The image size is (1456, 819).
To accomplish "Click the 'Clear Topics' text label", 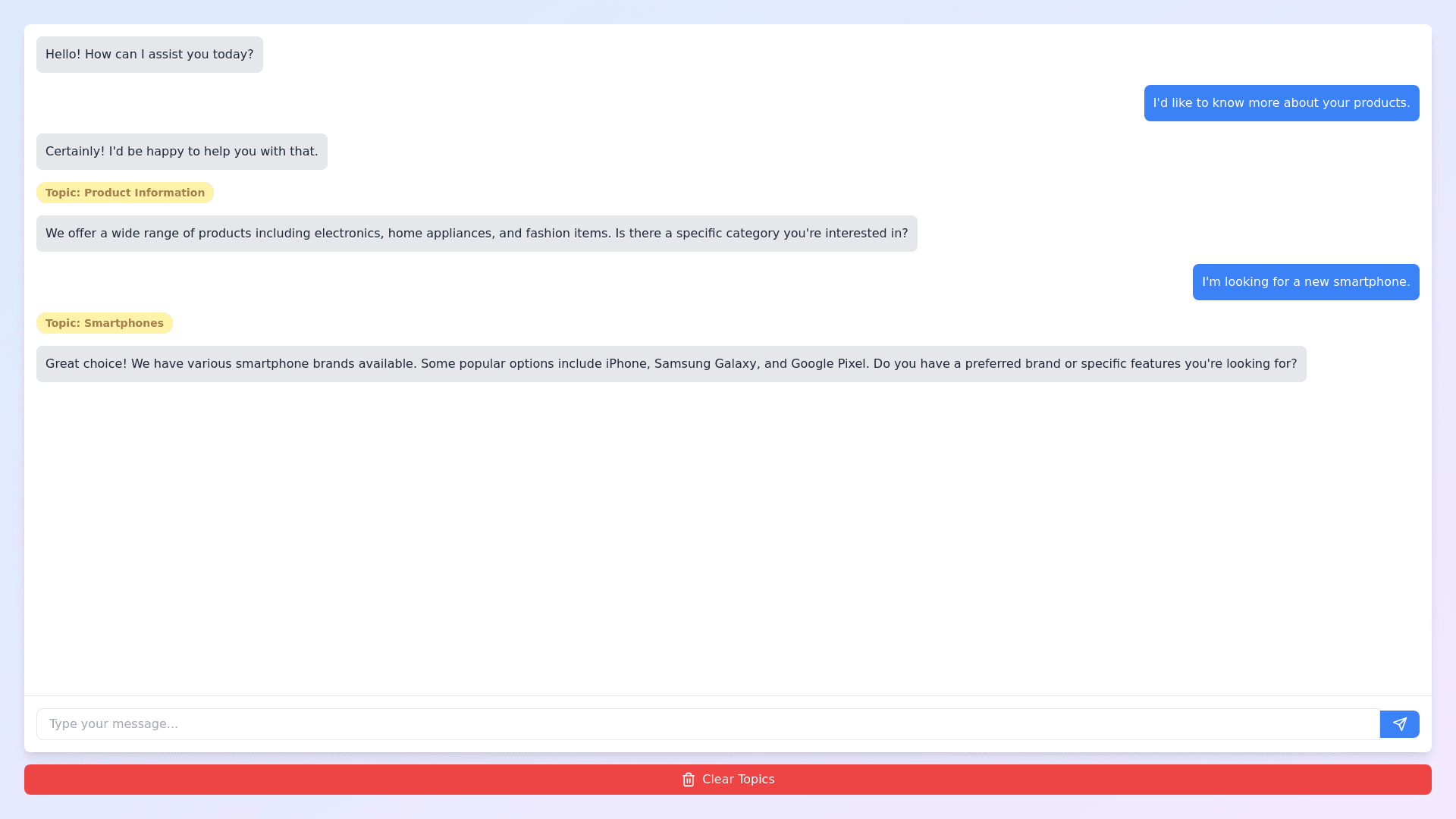I will (x=738, y=780).
